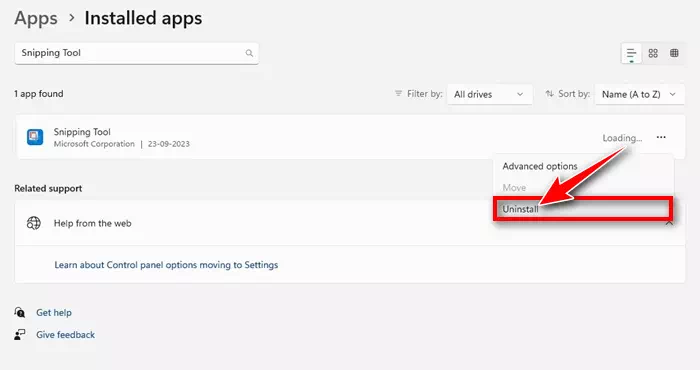The image size is (700, 370).
Task: Open the Get help link
Action: point(54,312)
